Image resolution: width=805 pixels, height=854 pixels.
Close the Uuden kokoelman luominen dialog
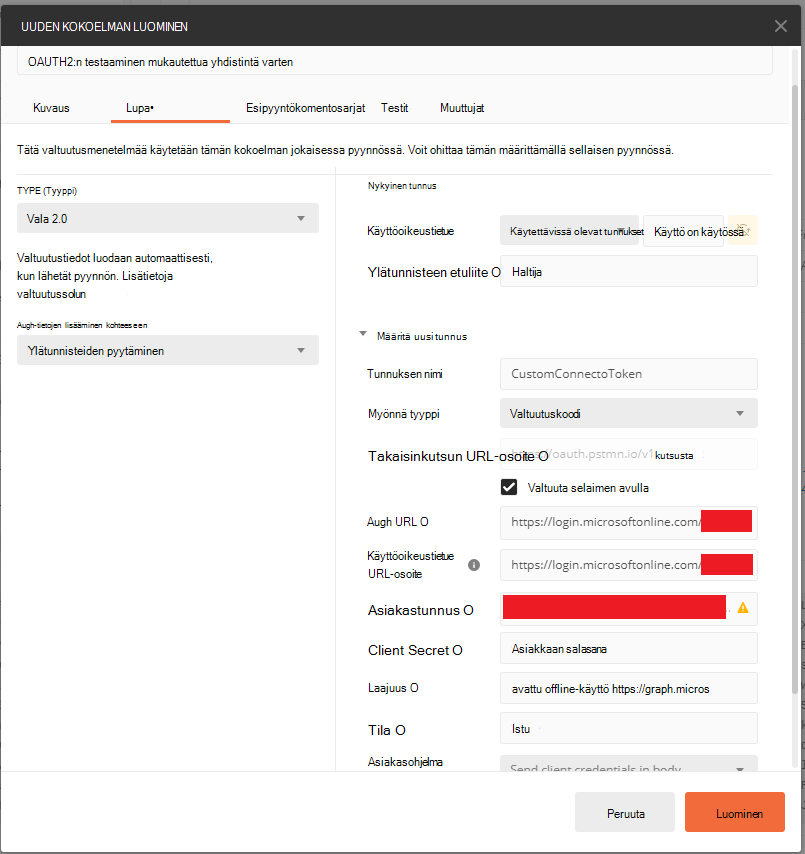(x=780, y=26)
